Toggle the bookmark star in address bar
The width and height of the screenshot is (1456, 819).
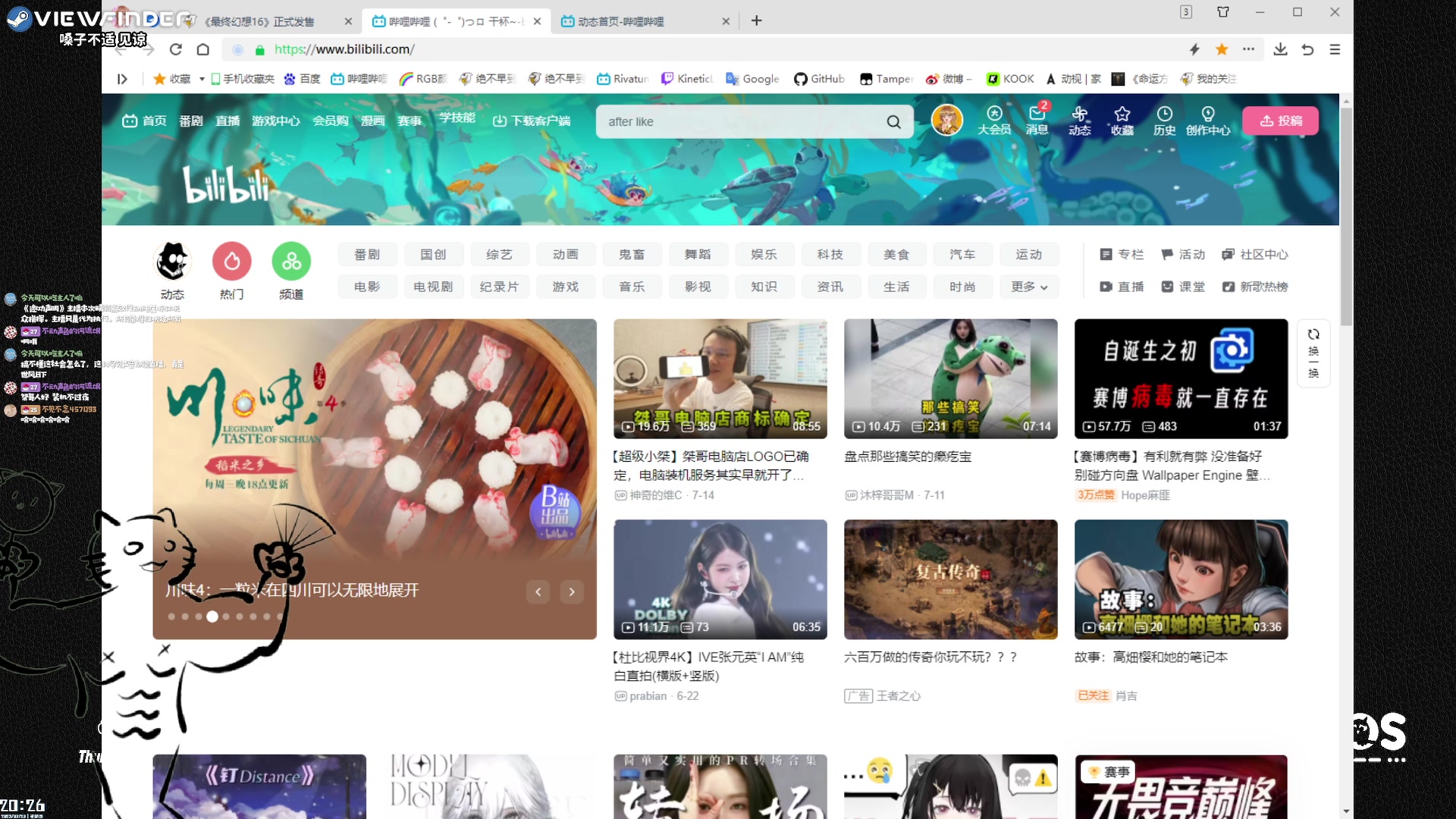tap(1222, 49)
